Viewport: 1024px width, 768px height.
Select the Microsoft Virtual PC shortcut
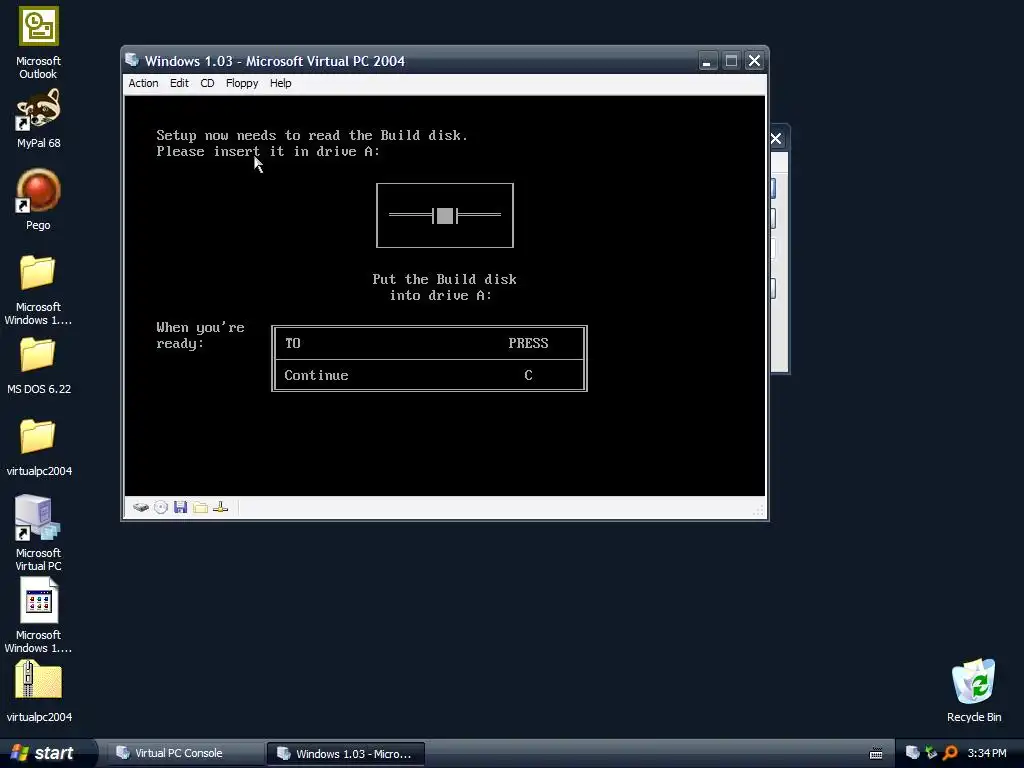pyautogui.click(x=38, y=533)
